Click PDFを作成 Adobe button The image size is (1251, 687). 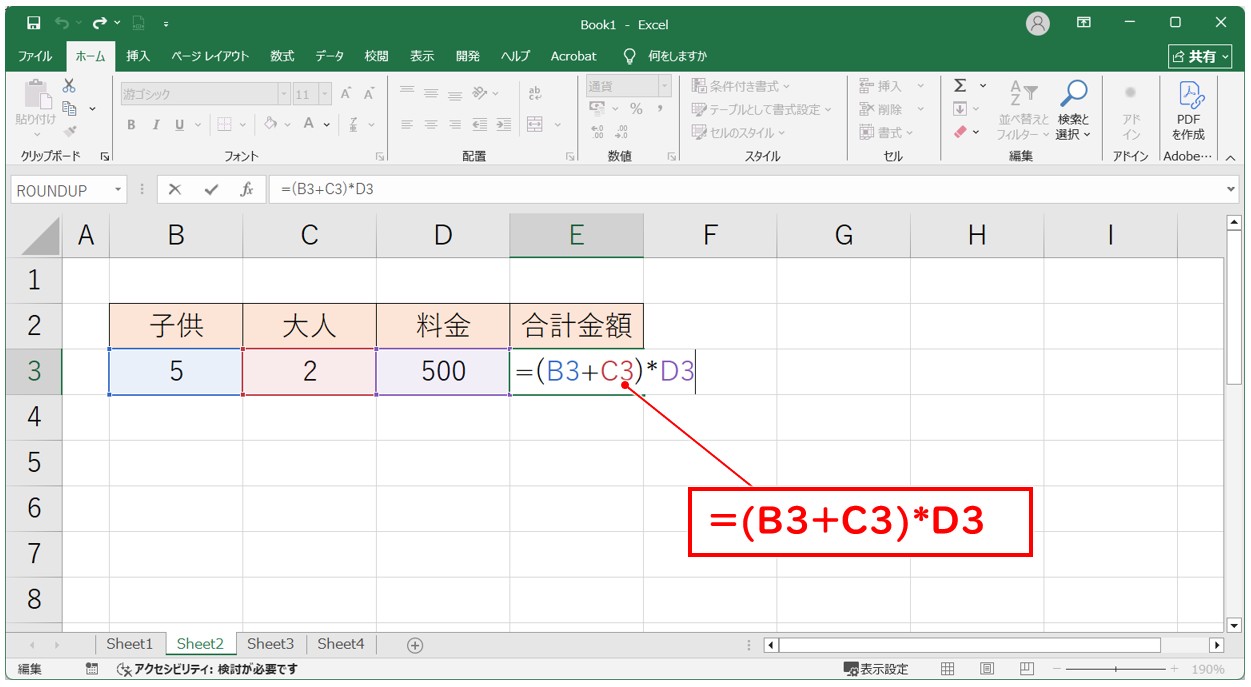1190,110
